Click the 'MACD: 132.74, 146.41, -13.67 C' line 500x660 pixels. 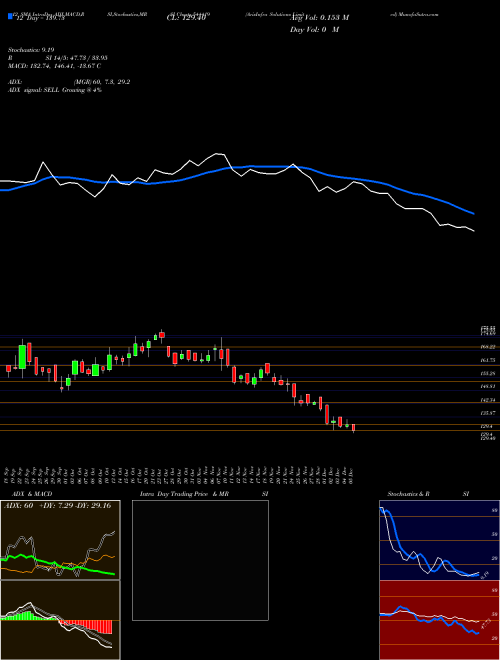(x=55, y=66)
